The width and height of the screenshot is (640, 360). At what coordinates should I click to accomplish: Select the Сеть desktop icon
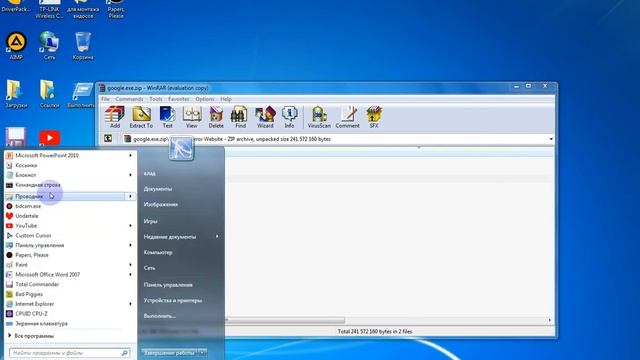coord(49,46)
